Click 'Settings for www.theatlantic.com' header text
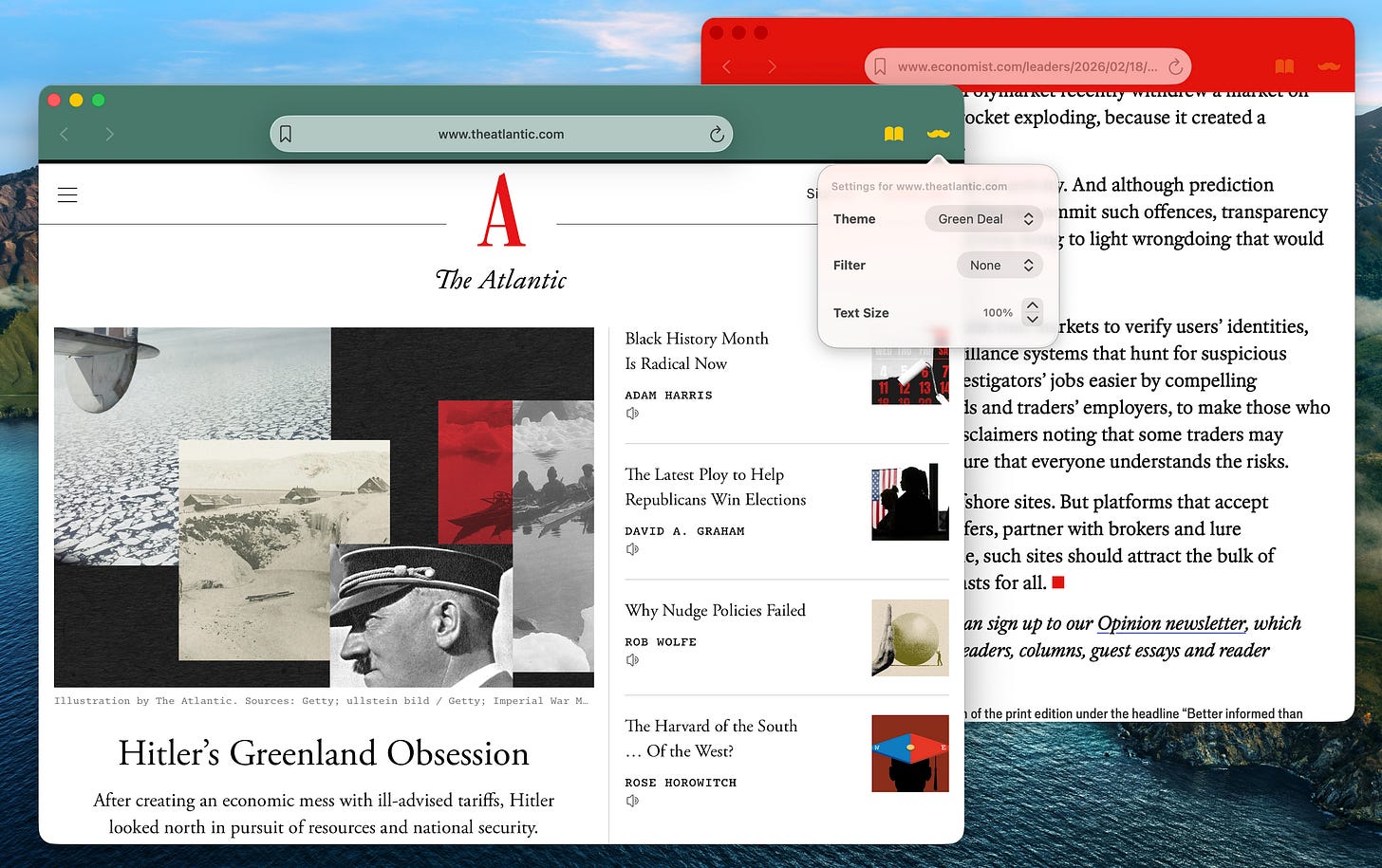 pos(919,187)
